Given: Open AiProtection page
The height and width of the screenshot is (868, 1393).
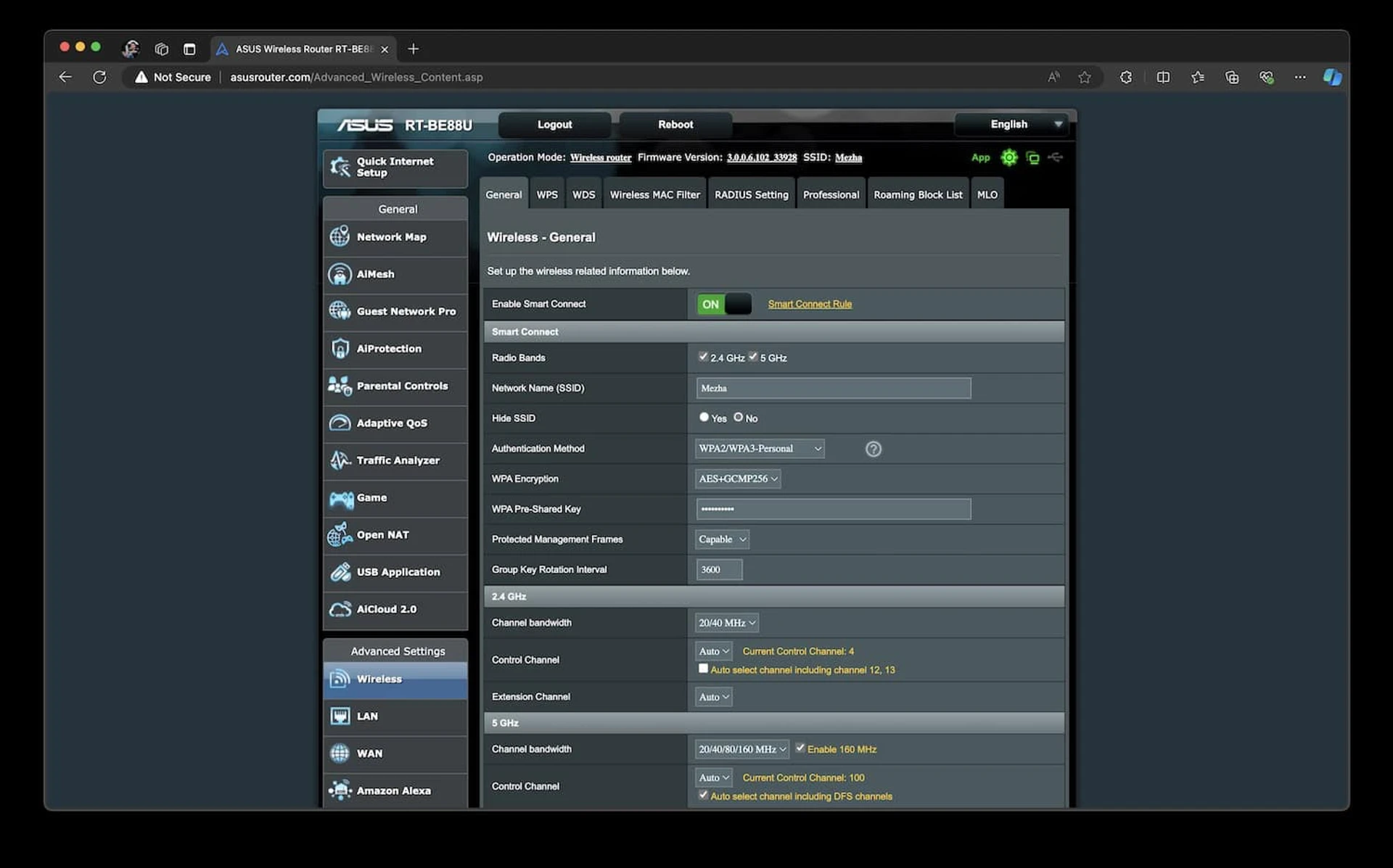Looking at the screenshot, I should [395, 349].
